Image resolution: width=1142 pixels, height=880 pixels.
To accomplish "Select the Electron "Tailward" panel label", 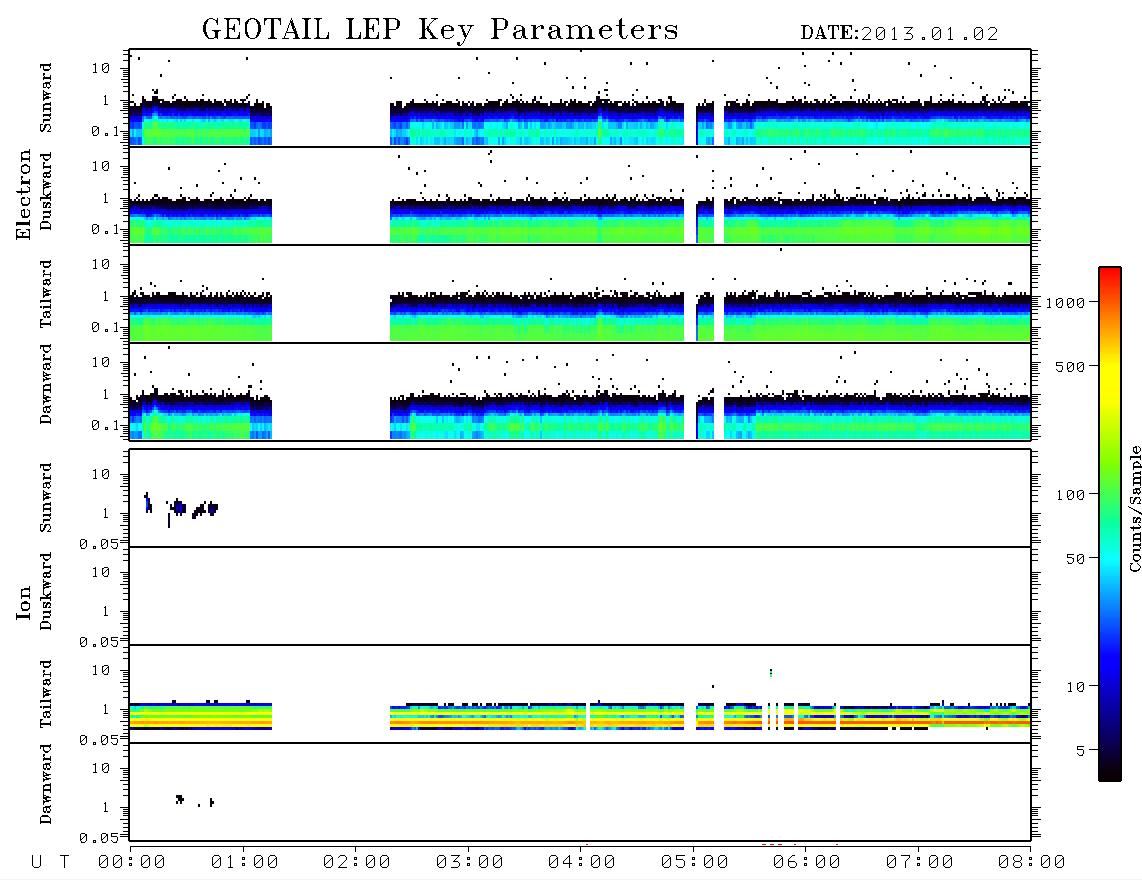I will pos(46,294).
